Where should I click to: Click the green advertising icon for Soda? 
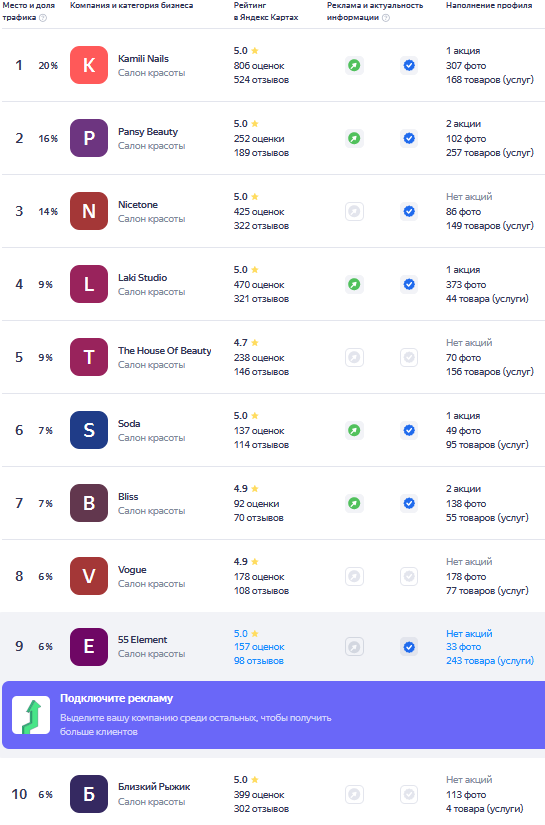point(355,430)
